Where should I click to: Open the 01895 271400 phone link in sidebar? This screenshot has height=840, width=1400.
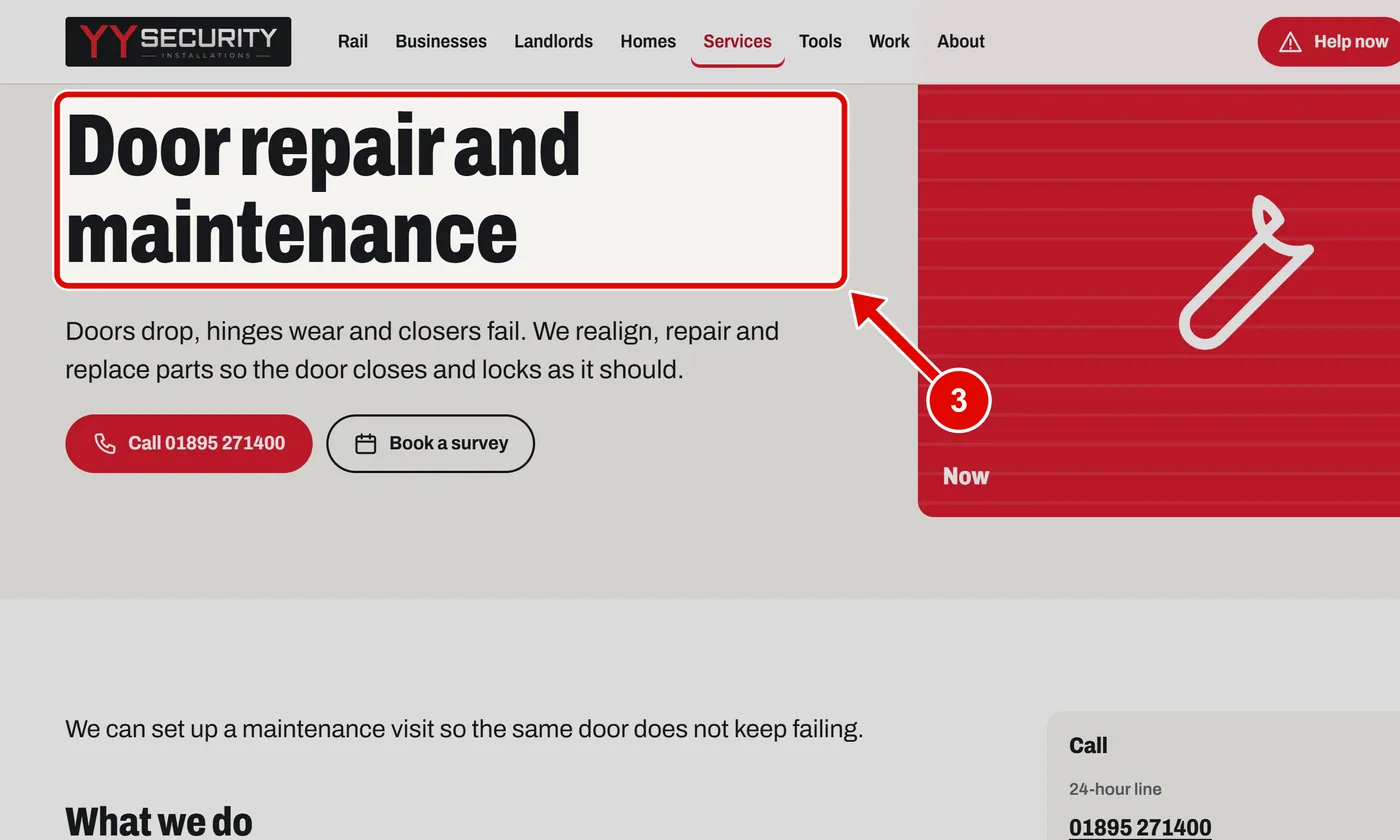tap(1140, 827)
